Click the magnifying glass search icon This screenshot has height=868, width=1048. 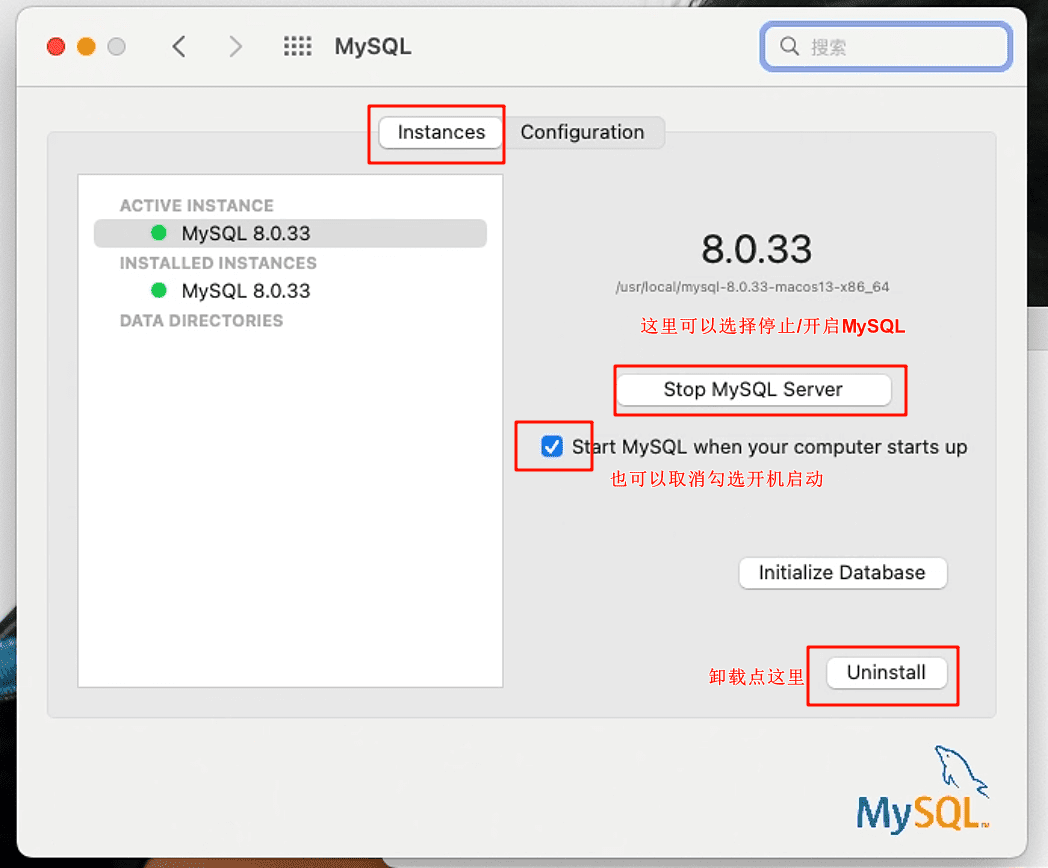[x=789, y=46]
